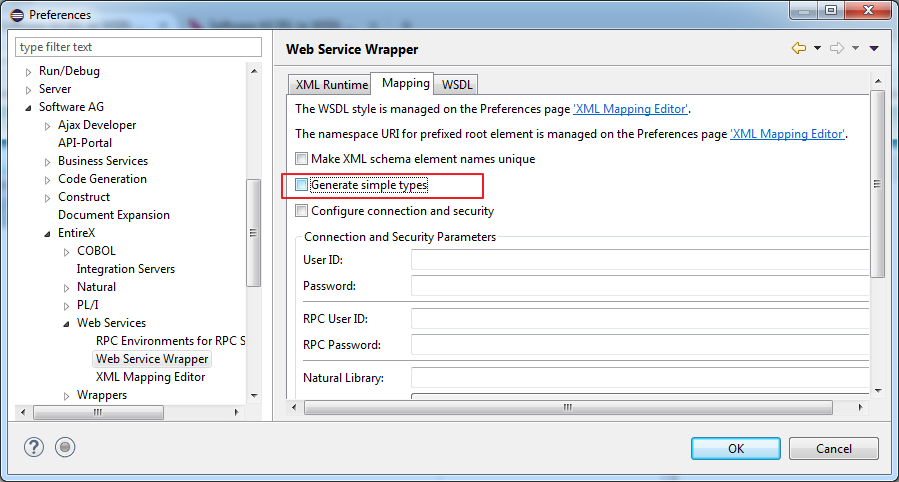Collapse the Web Services node

pyautogui.click(x=67, y=324)
